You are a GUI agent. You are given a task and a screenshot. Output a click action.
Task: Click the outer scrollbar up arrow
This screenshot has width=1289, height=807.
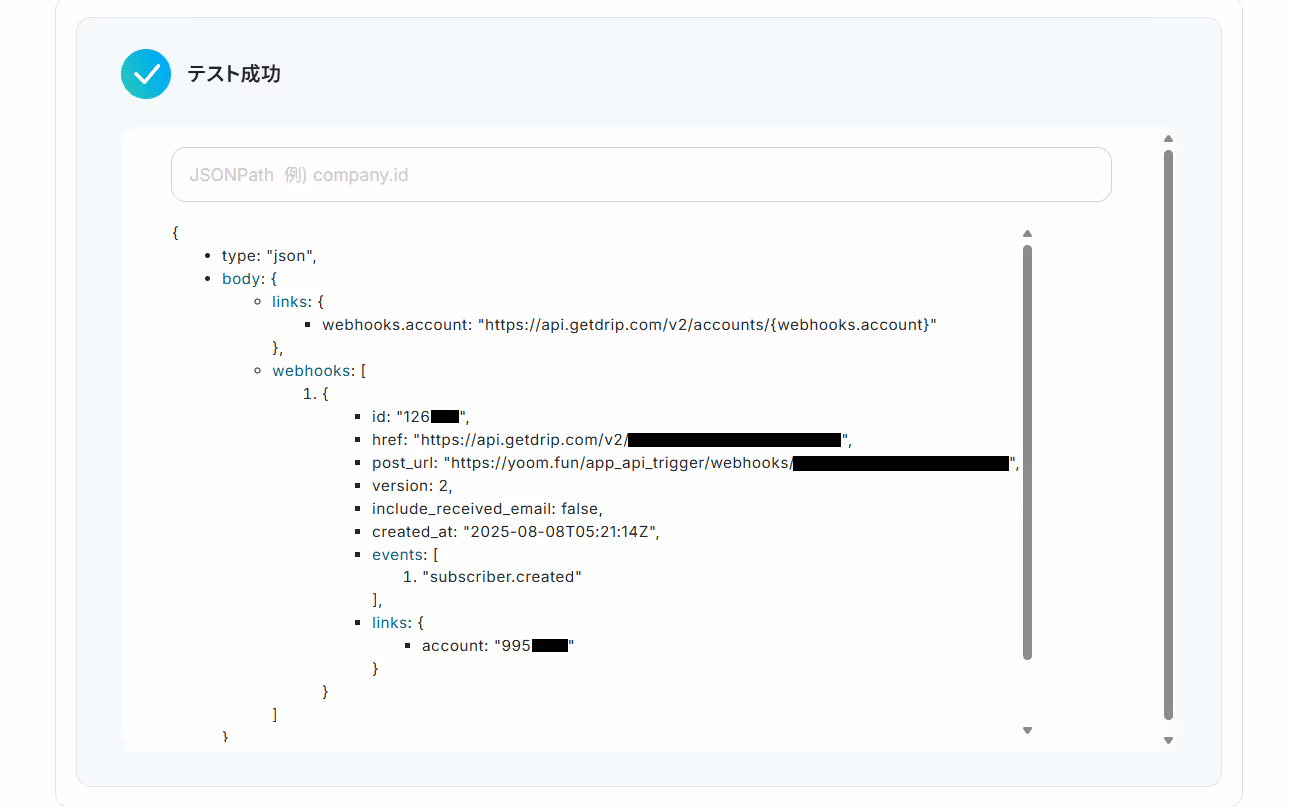(1168, 139)
